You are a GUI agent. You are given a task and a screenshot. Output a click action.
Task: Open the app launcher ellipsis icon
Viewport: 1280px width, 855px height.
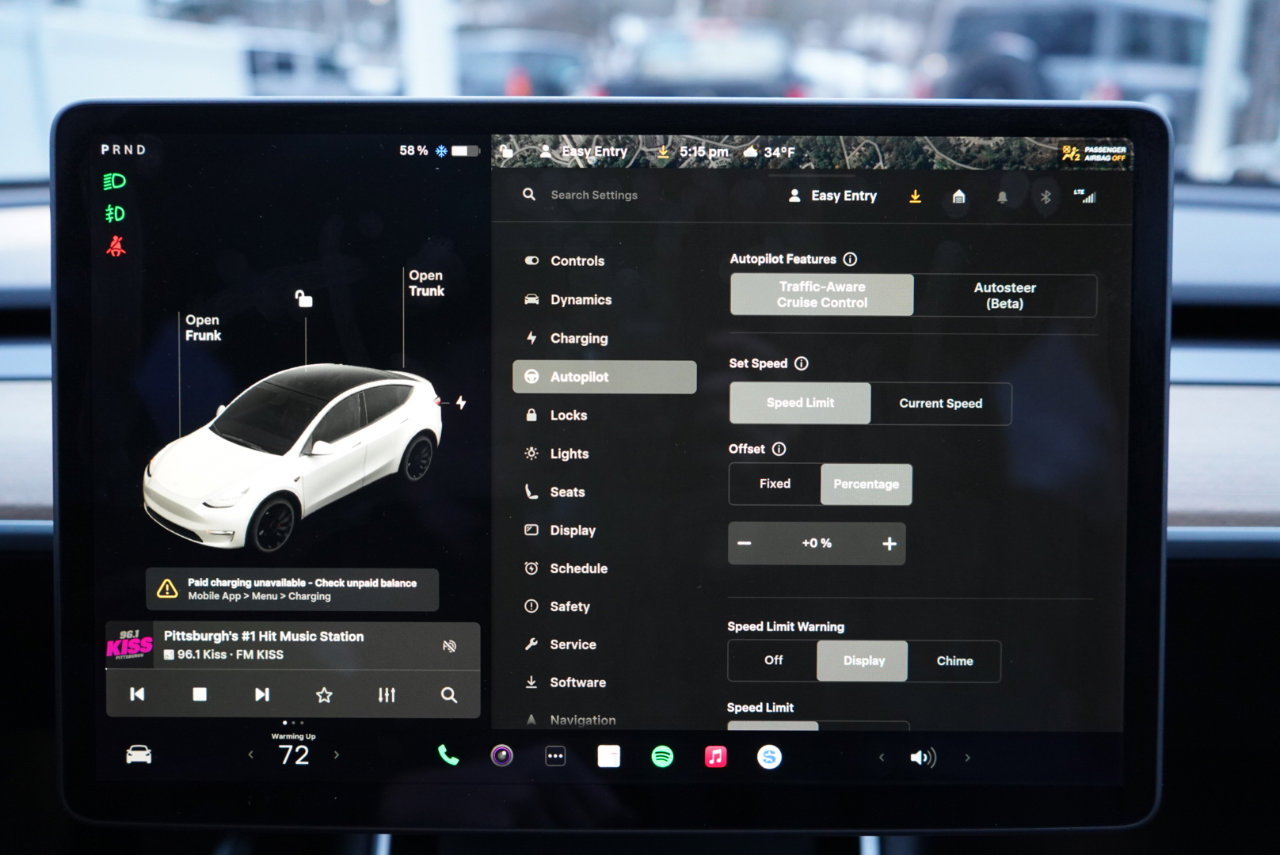pyautogui.click(x=555, y=756)
